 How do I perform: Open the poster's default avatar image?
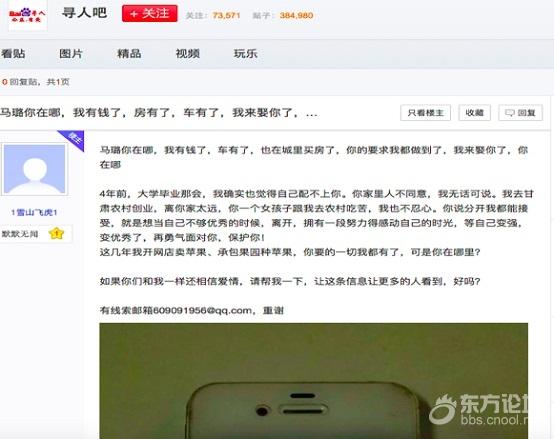(x=35, y=169)
